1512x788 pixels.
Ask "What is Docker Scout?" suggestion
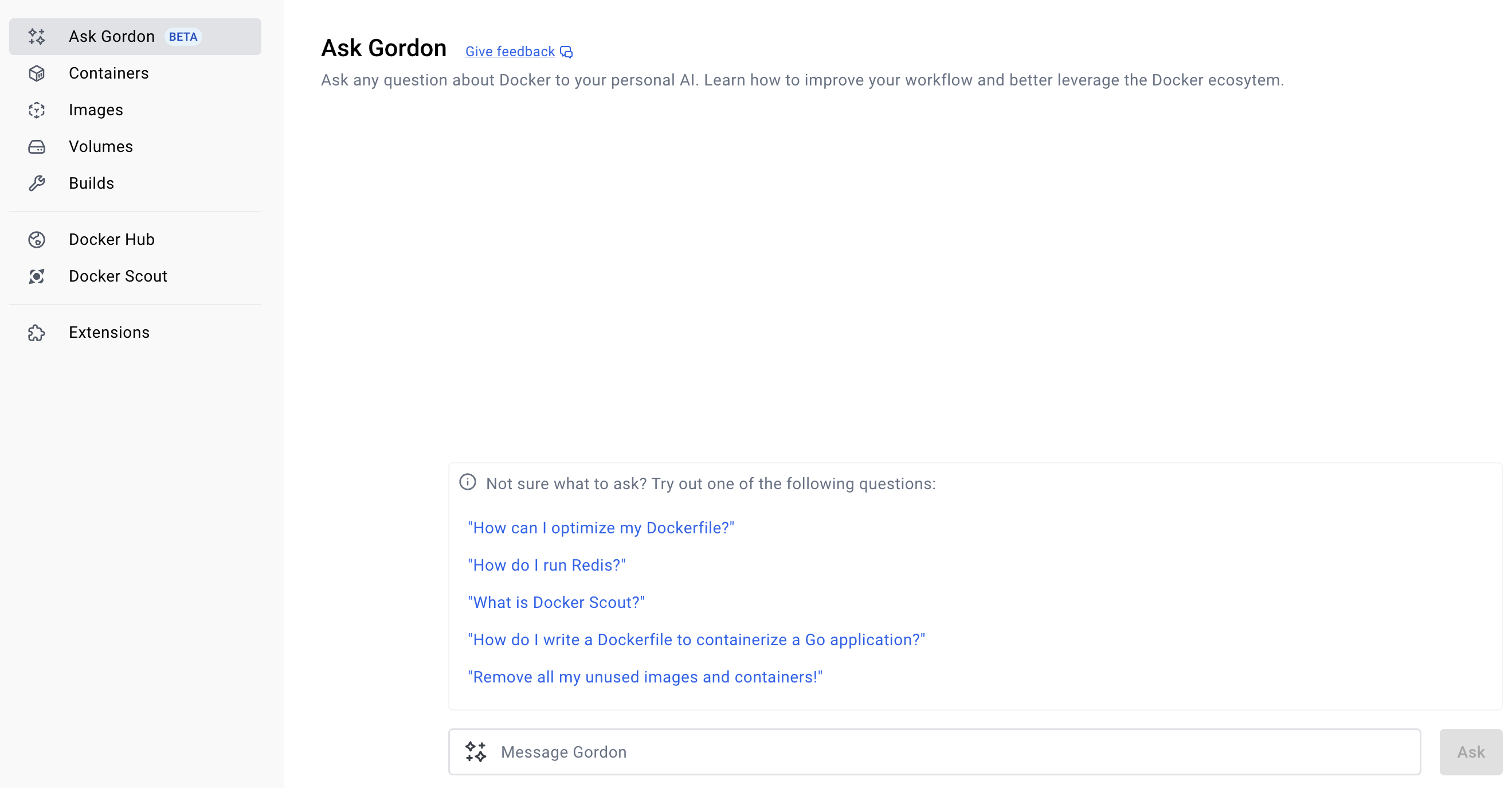556,602
